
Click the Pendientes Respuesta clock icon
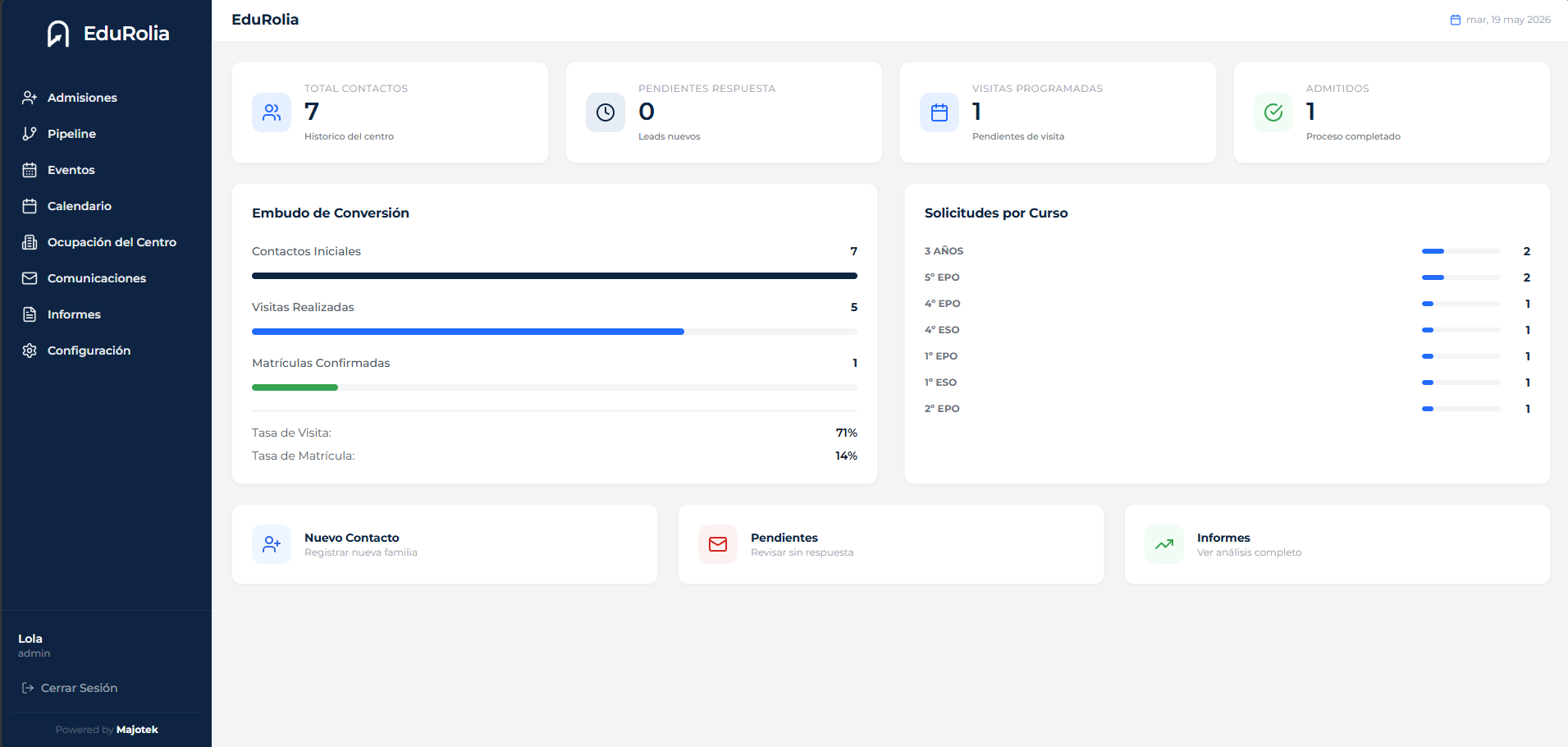click(606, 112)
